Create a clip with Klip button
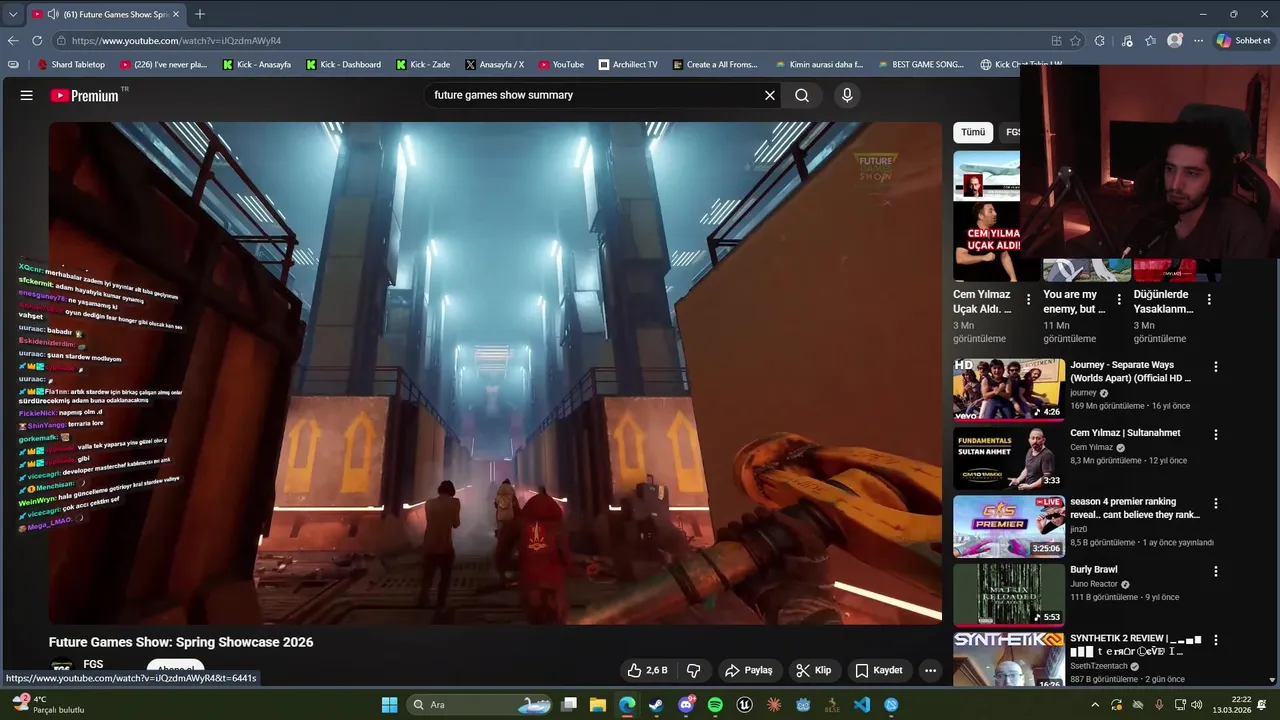1280x720 pixels. point(814,670)
